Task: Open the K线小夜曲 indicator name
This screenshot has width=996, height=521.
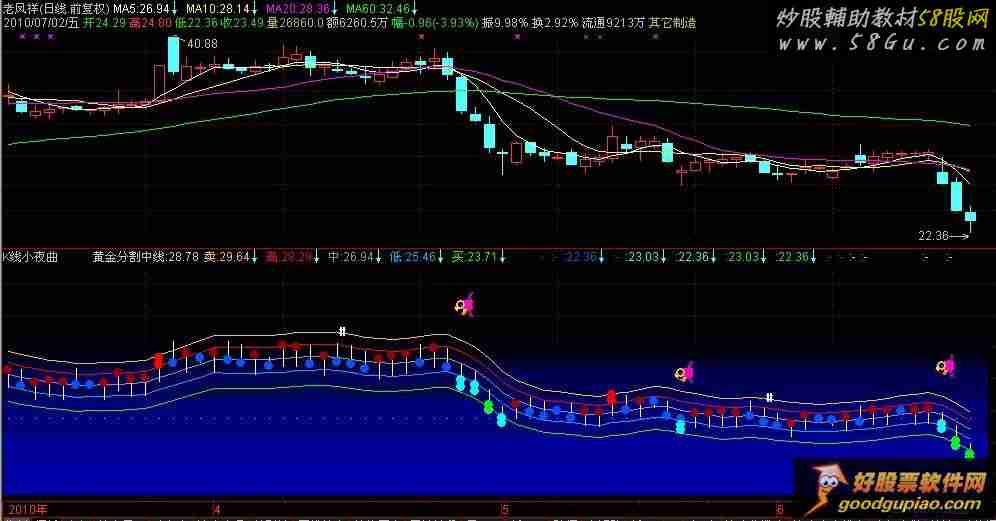Action: tap(31, 257)
